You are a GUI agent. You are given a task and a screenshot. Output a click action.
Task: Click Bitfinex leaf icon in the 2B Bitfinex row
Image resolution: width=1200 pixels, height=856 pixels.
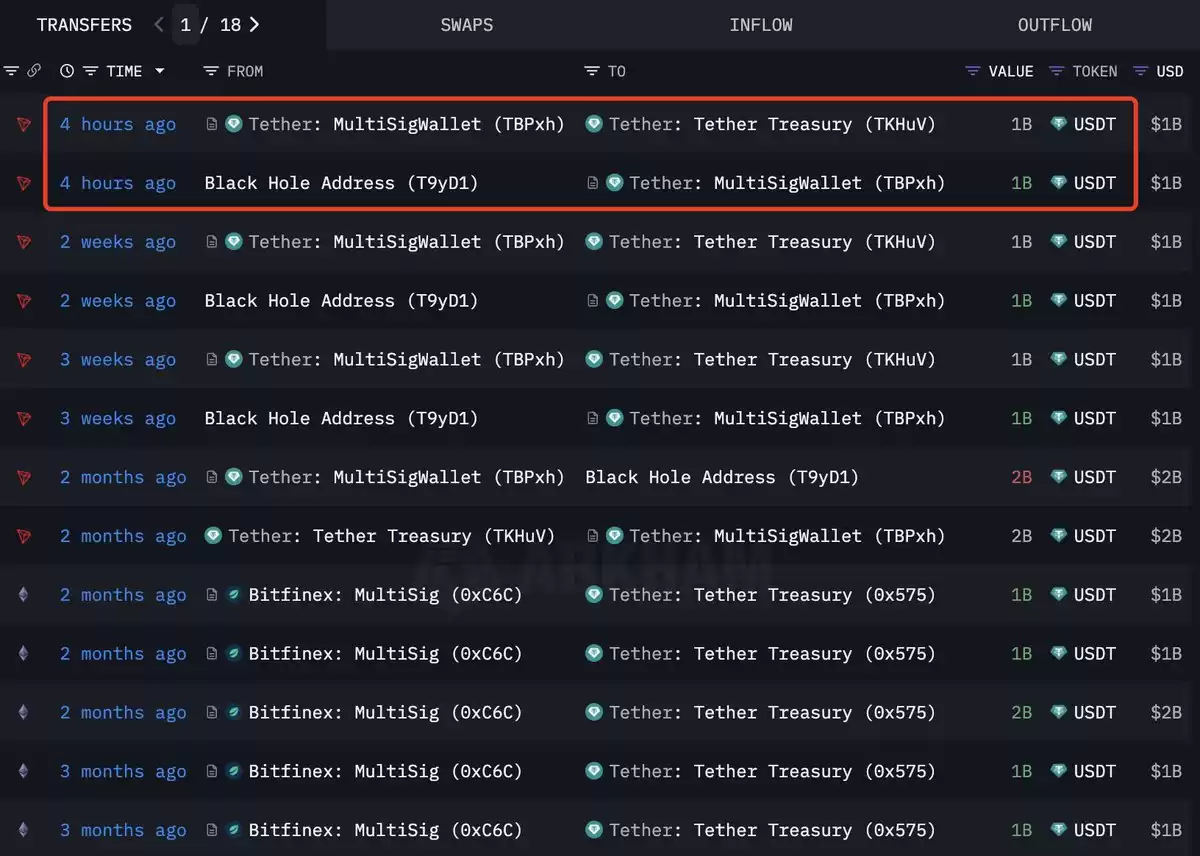(234, 712)
